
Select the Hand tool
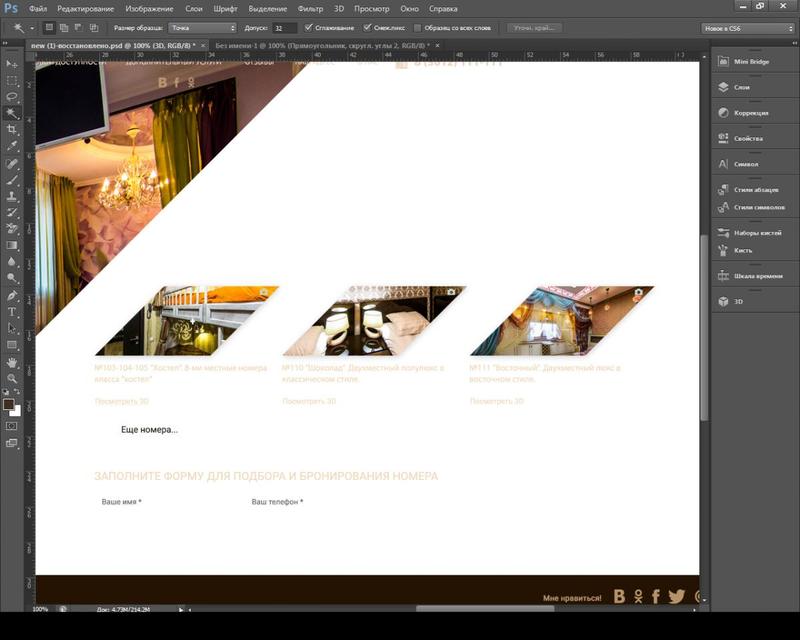(12, 362)
